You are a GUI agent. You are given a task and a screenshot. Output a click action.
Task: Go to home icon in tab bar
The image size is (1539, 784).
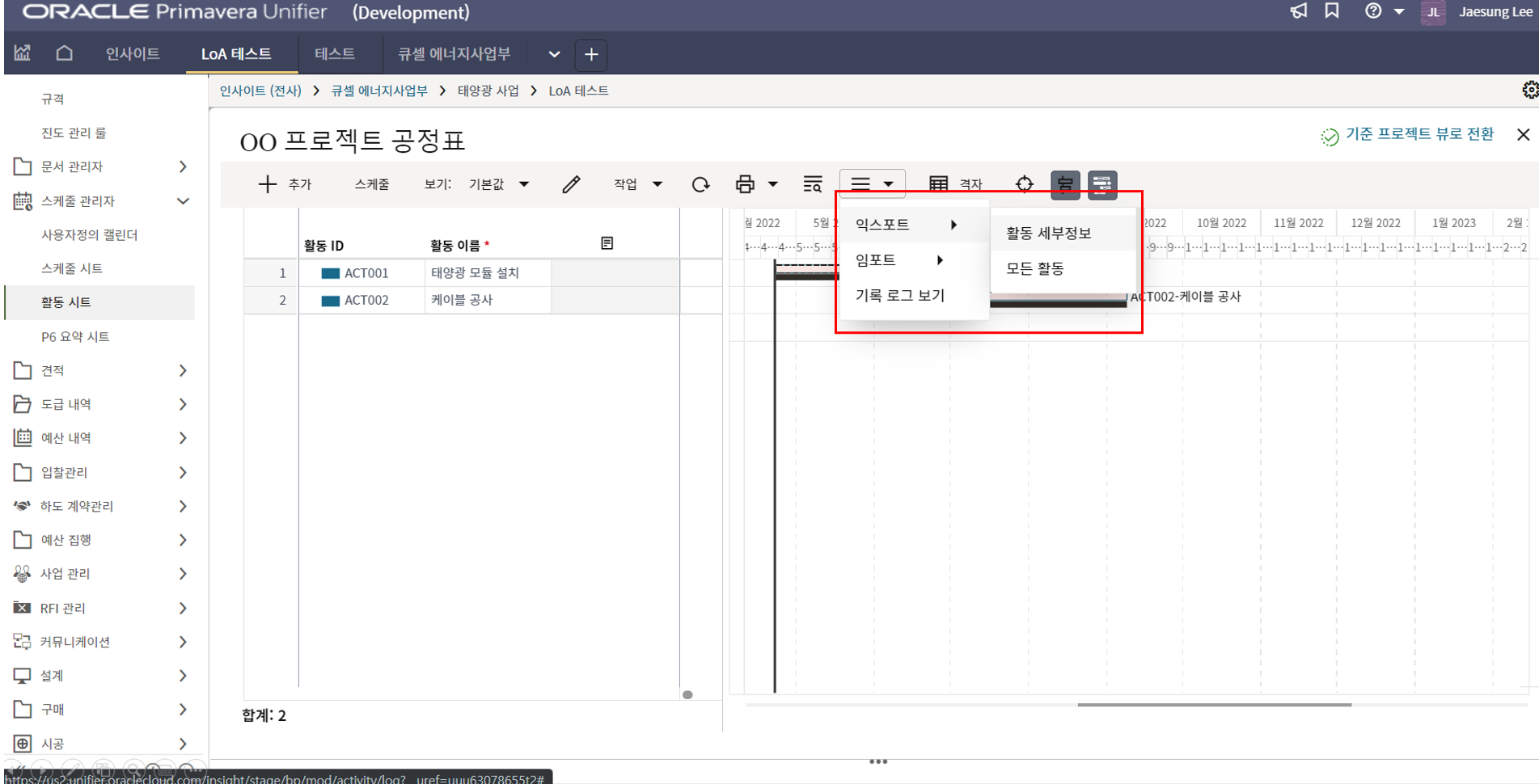(x=64, y=53)
